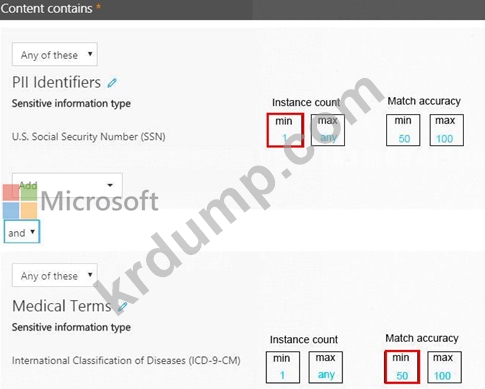Set ICD-9-CM instance count min field
This screenshot has width=485, height=389.
click(283, 367)
